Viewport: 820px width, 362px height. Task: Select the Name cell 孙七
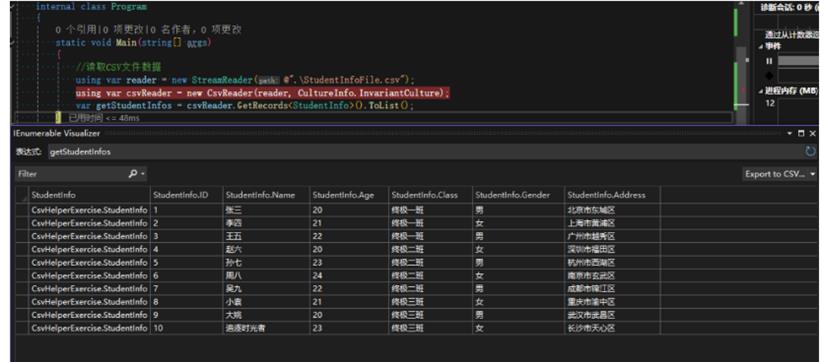tap(266, 263)
